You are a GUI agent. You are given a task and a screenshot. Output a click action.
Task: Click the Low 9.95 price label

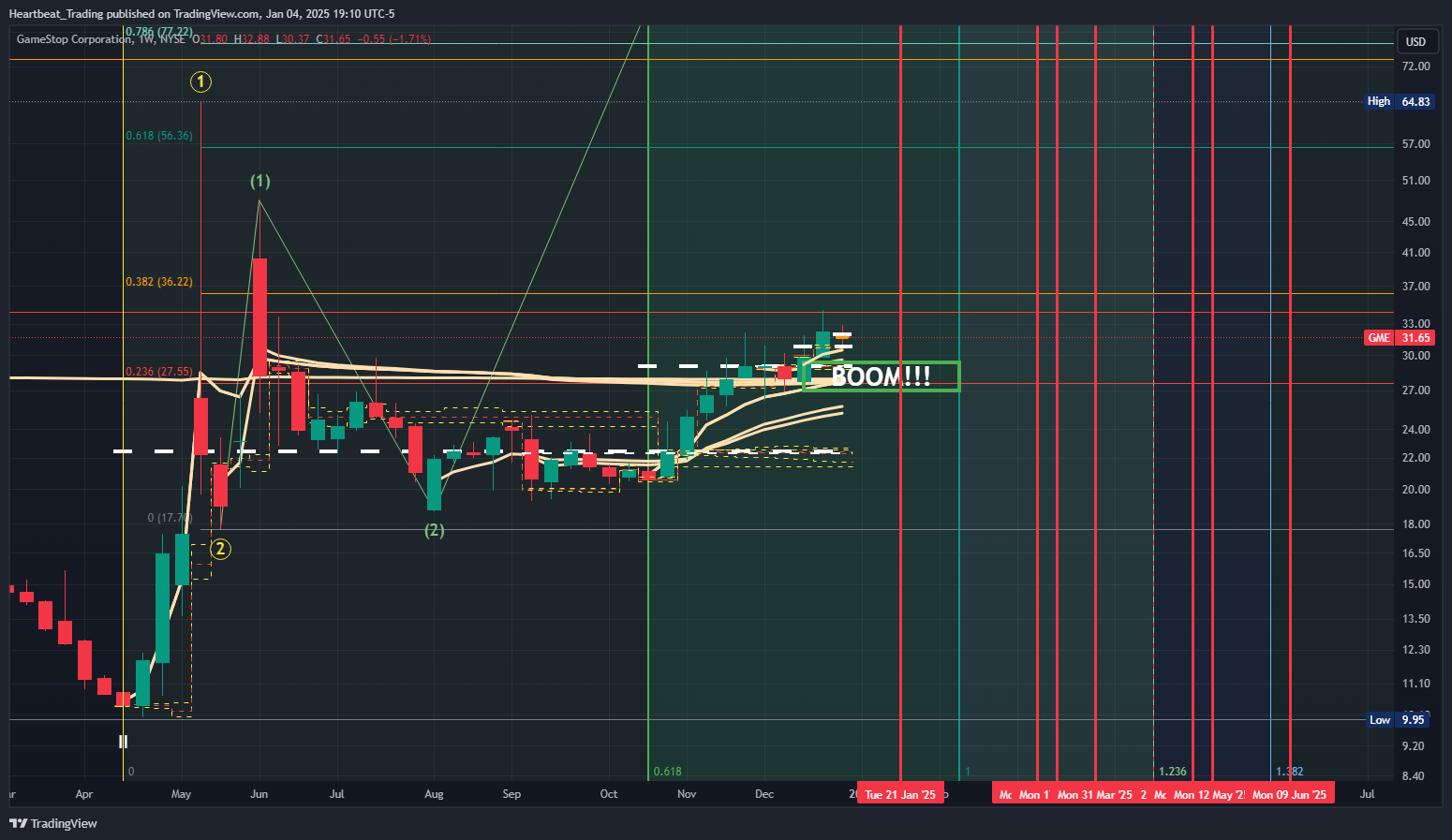pos(1399,719)
